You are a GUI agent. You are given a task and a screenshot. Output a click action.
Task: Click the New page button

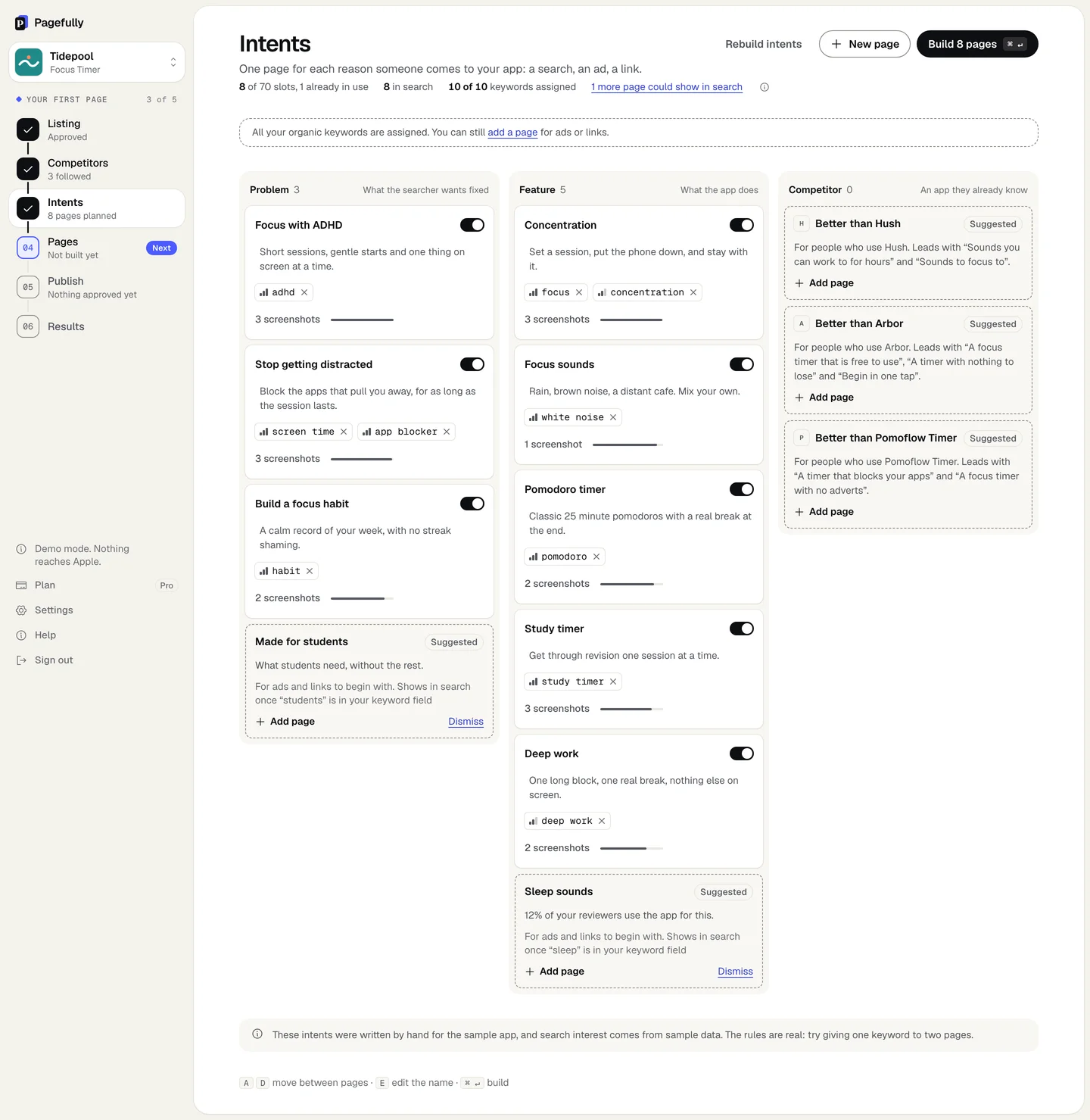[x=864, y=44]
